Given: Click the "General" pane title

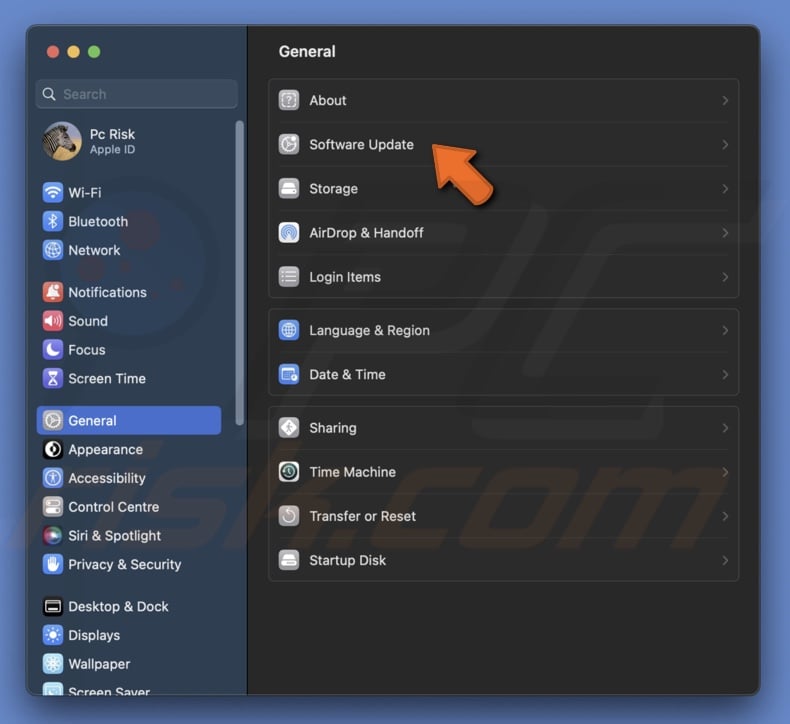Looking at the screenshot, I should [307, 51].
